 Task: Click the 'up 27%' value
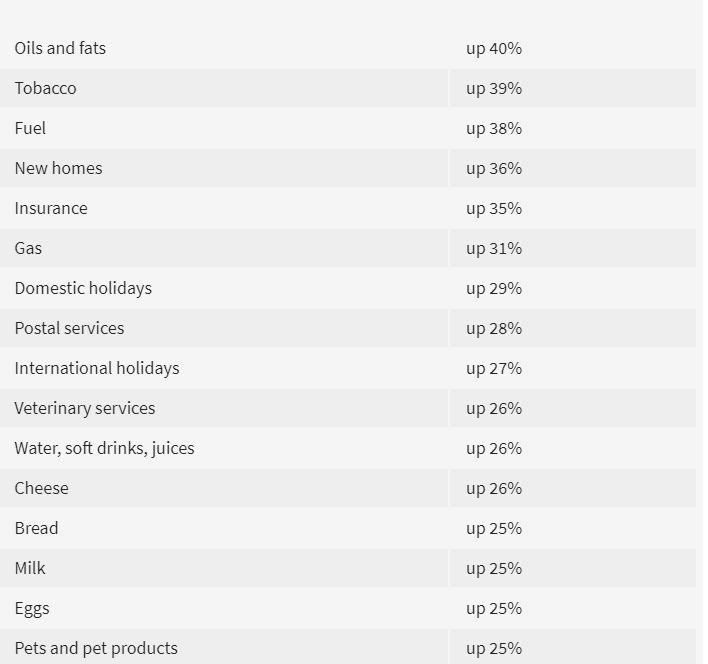[x=494, y=368]
